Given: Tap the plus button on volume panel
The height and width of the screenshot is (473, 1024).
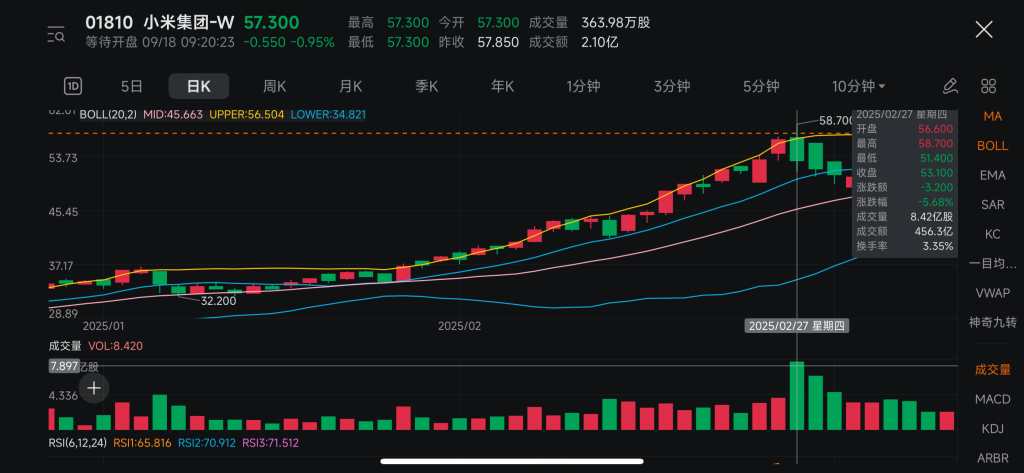Looking at the screenshot, I should click(94, 387).
